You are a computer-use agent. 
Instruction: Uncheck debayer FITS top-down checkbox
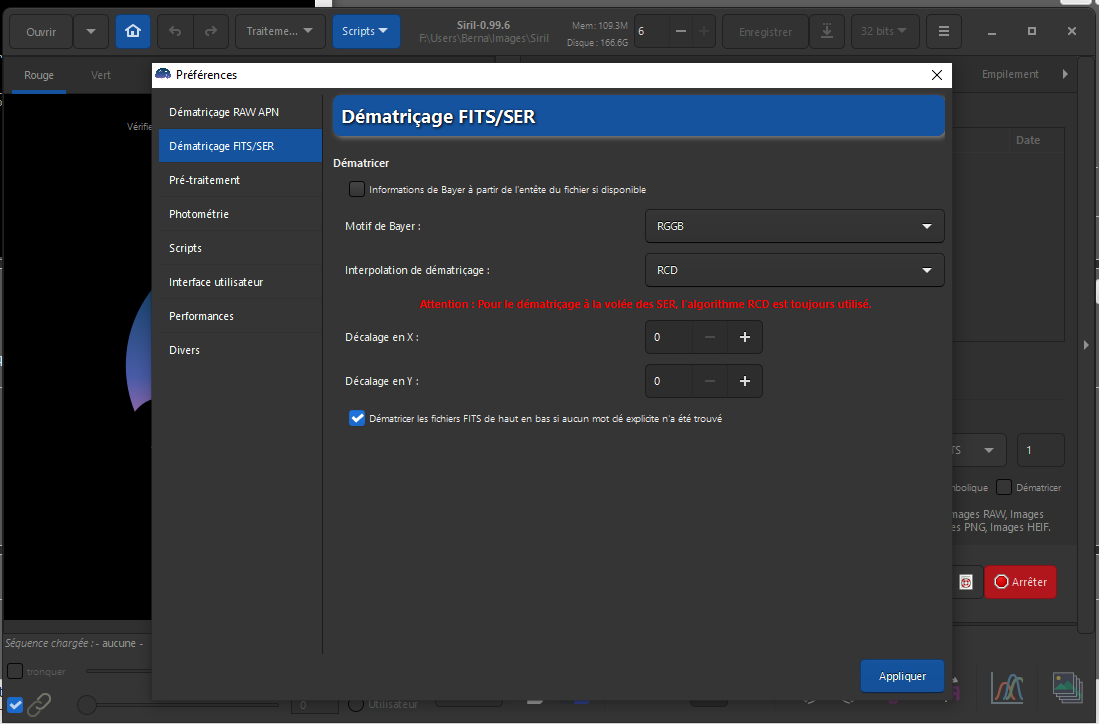(357, 418)
